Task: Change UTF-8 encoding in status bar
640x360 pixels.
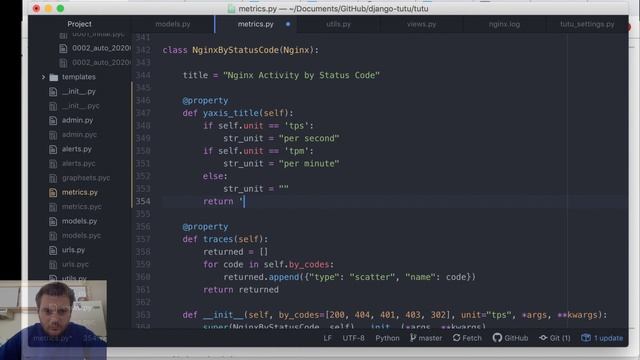Action: [x=353, y=338]
